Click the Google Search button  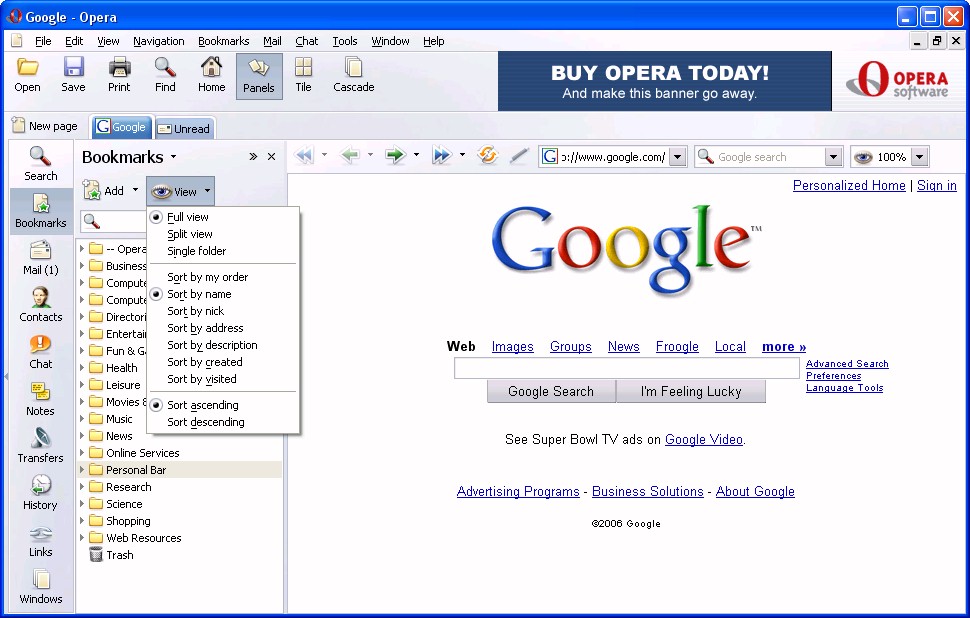(551, 392)
